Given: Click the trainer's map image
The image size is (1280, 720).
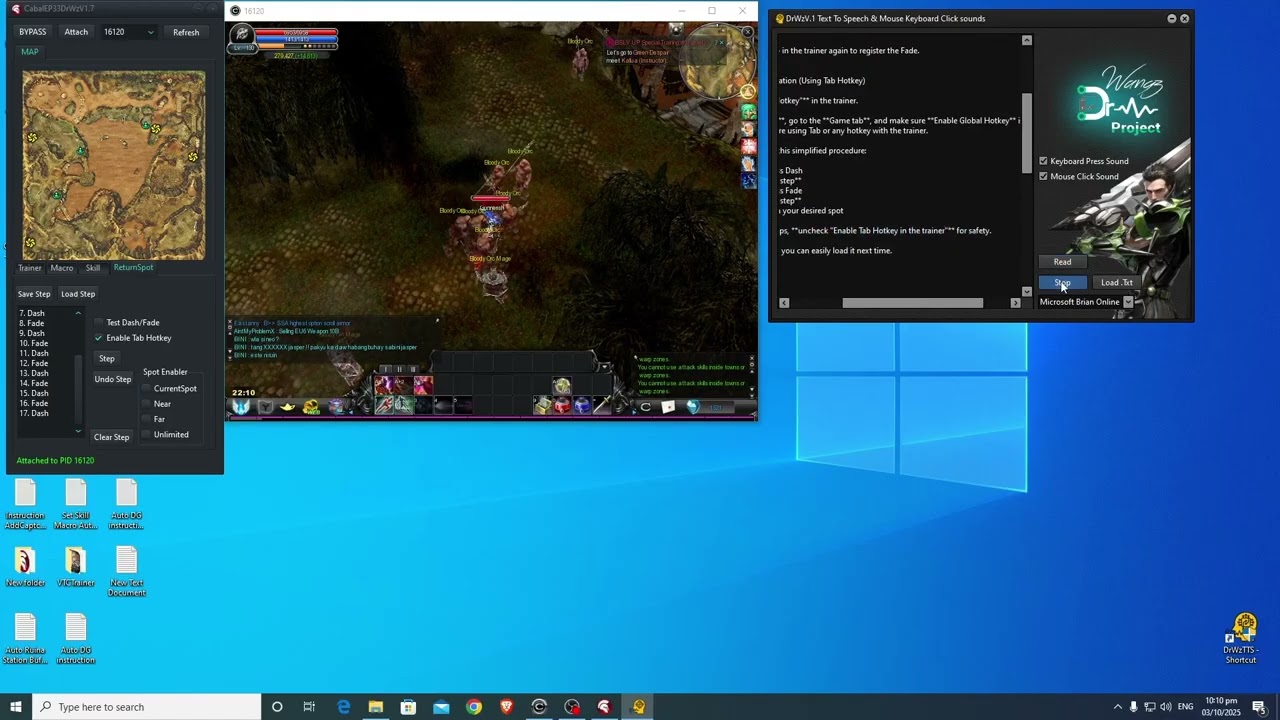Looking at the screenshot, I should pos(113,165).
